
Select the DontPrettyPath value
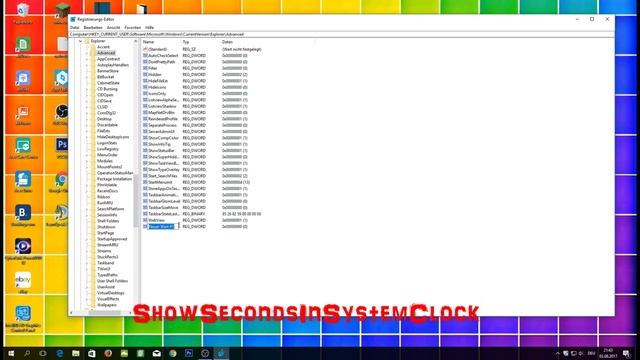coord(162,62)
